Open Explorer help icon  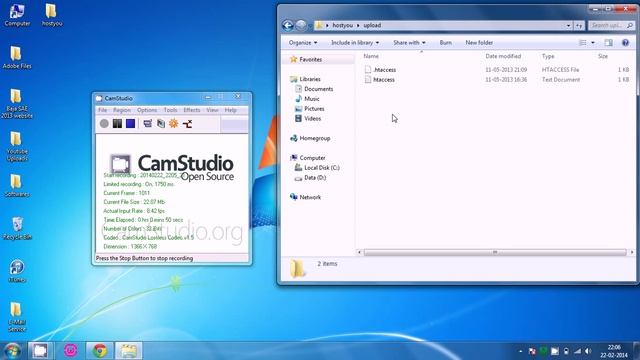(625, 42)
